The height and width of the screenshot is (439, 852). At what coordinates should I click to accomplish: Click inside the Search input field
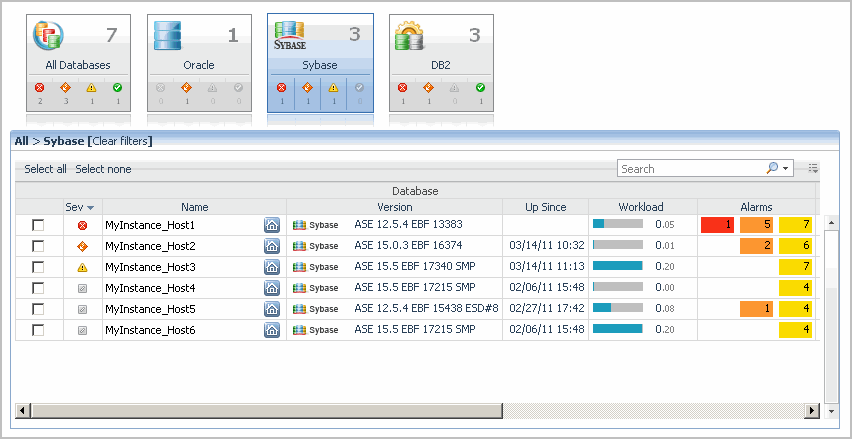[x=690, y=168]
